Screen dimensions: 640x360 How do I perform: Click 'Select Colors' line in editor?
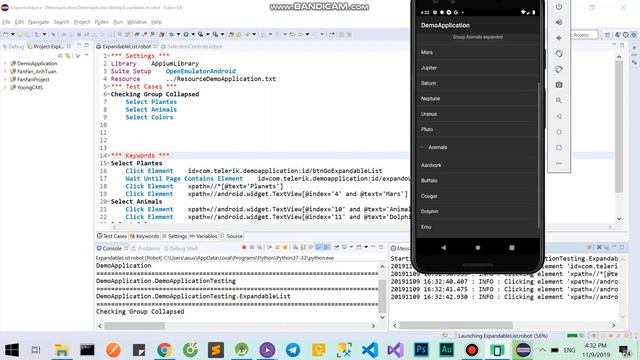coord(149,117)
